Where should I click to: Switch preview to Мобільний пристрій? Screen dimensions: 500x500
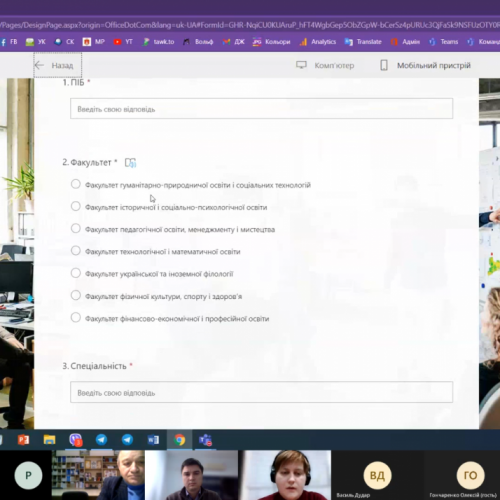tap(425, 65)
